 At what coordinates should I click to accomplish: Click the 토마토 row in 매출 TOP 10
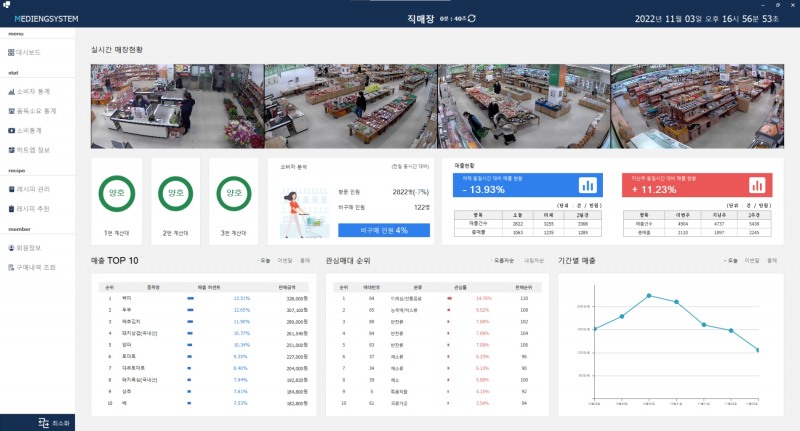[x=204, y=357]
